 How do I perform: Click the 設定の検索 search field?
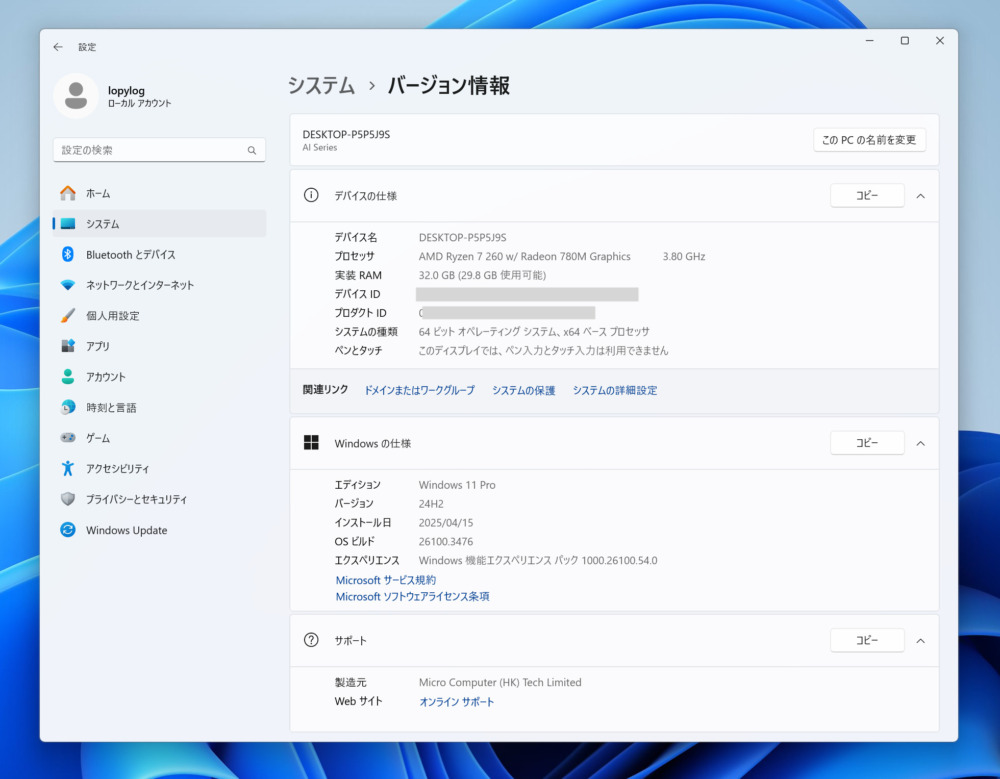click(159, 150)
